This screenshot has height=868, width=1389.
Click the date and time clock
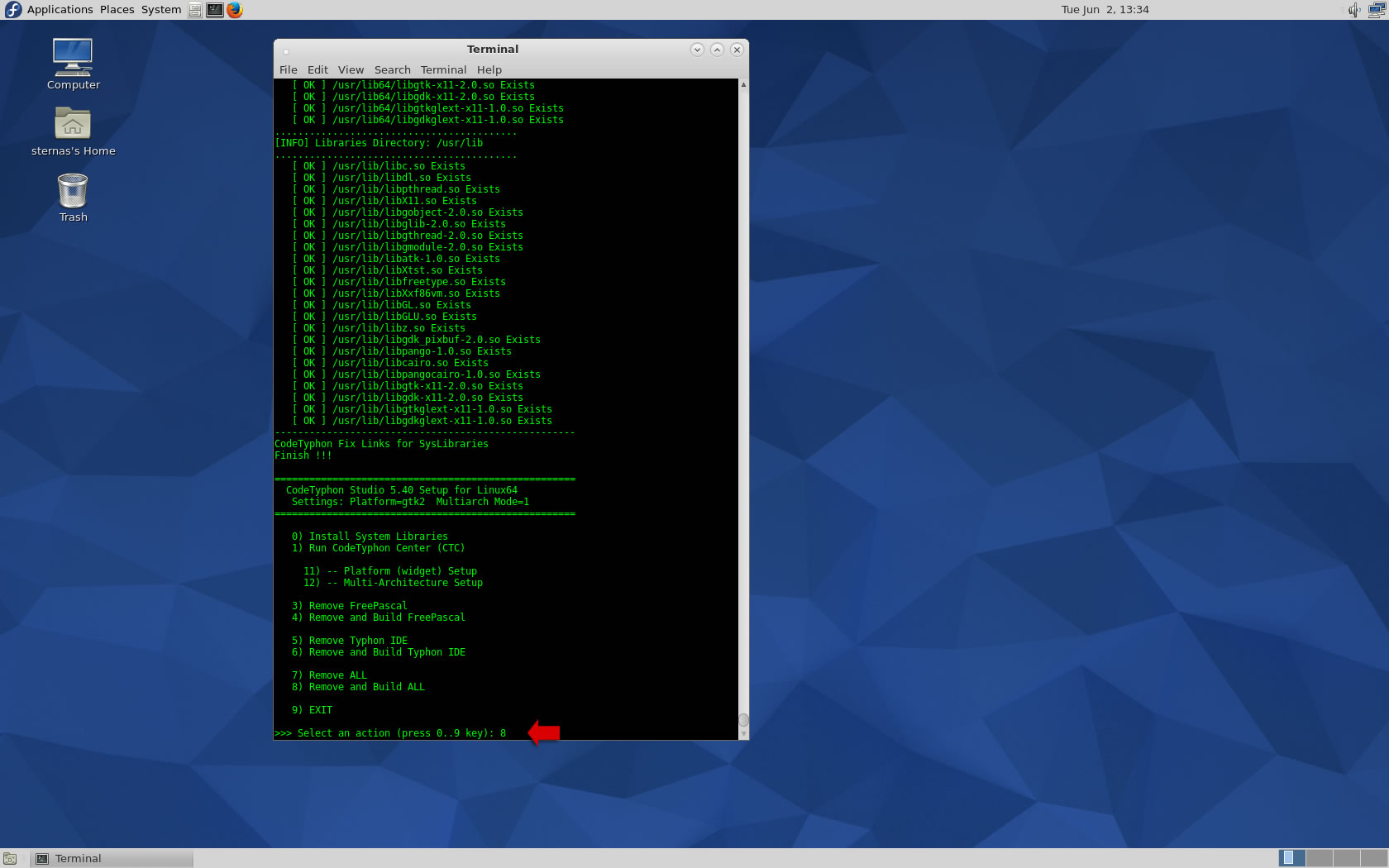[1105, 10]
